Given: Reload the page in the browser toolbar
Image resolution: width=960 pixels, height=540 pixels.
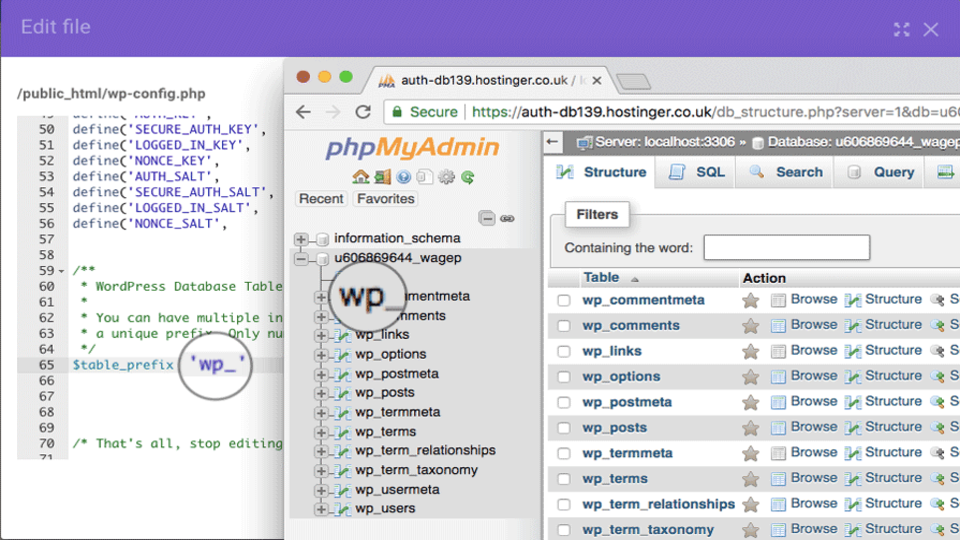Looking at the screenshot, I should click(x=362, y=112).
